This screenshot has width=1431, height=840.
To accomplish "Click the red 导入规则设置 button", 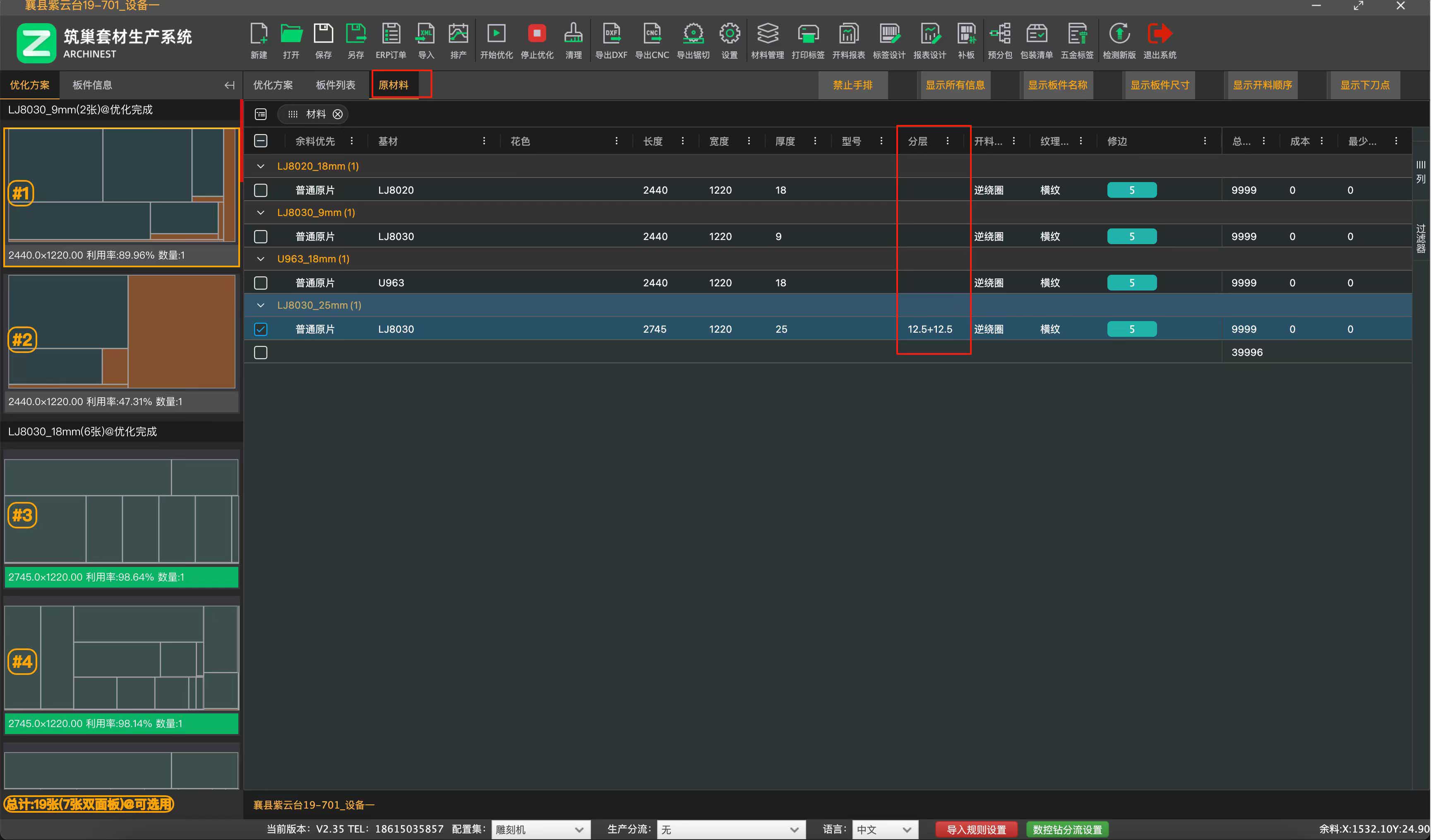I will [975, 829].
